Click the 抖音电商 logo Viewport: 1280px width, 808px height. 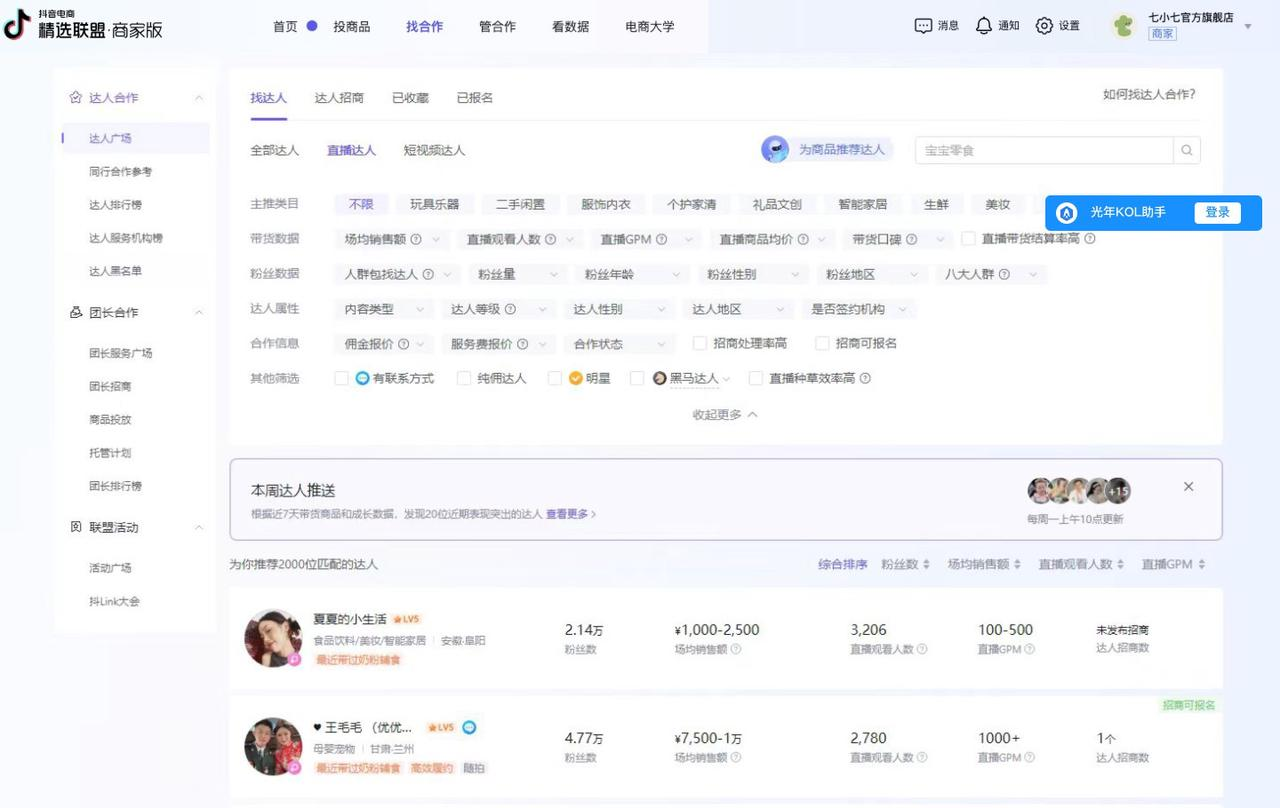click(17, 26)
